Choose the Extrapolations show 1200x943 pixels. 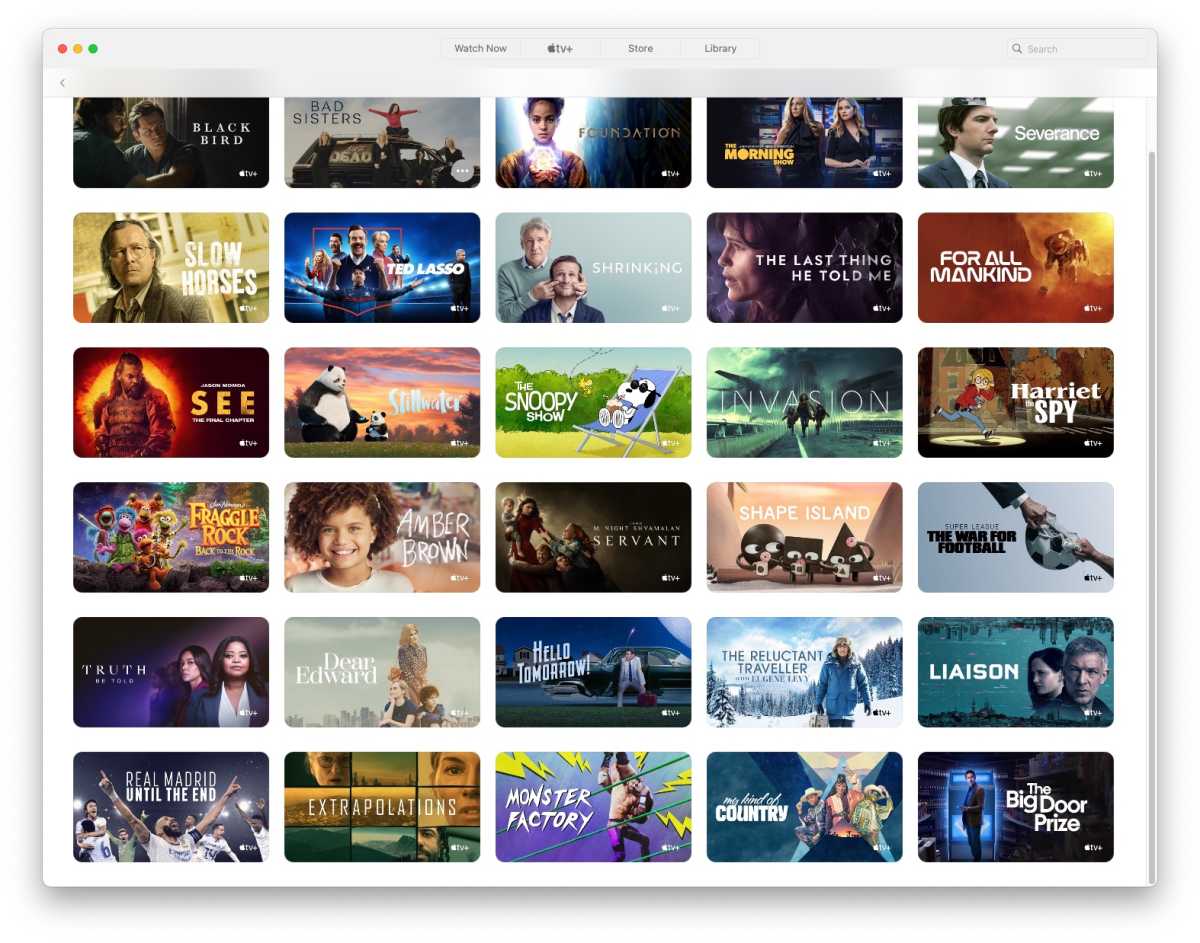click(x=382, y=807)
